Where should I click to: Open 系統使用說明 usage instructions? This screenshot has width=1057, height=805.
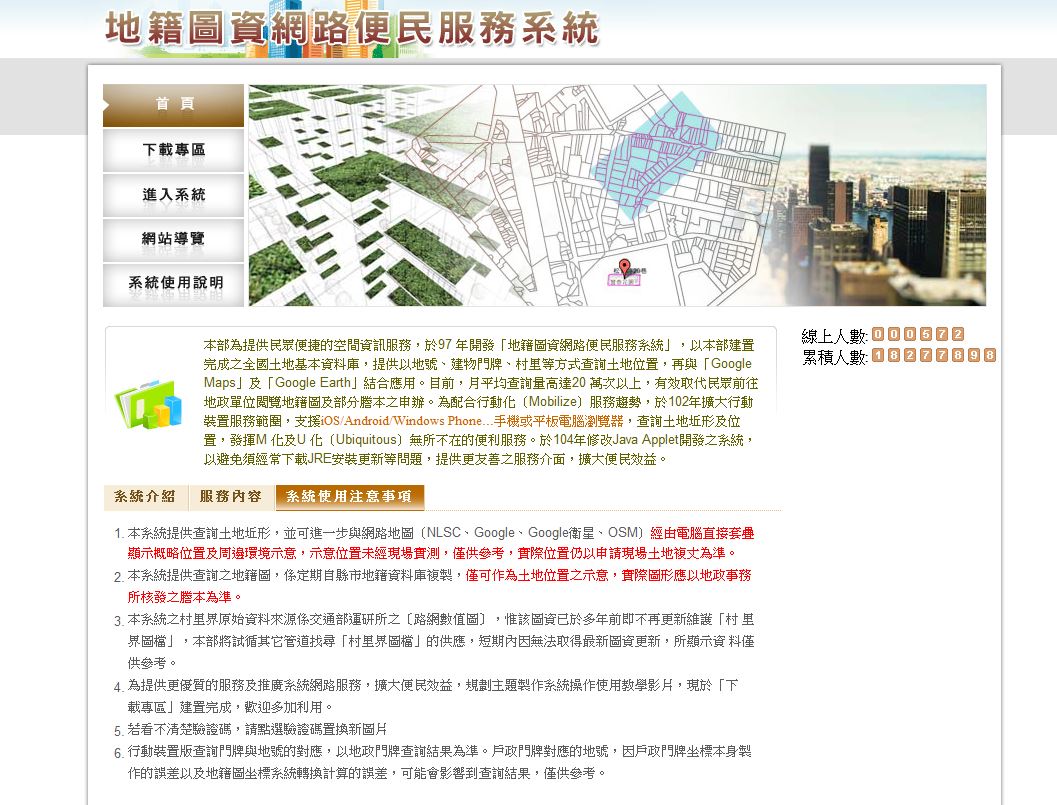pos(173,284)
